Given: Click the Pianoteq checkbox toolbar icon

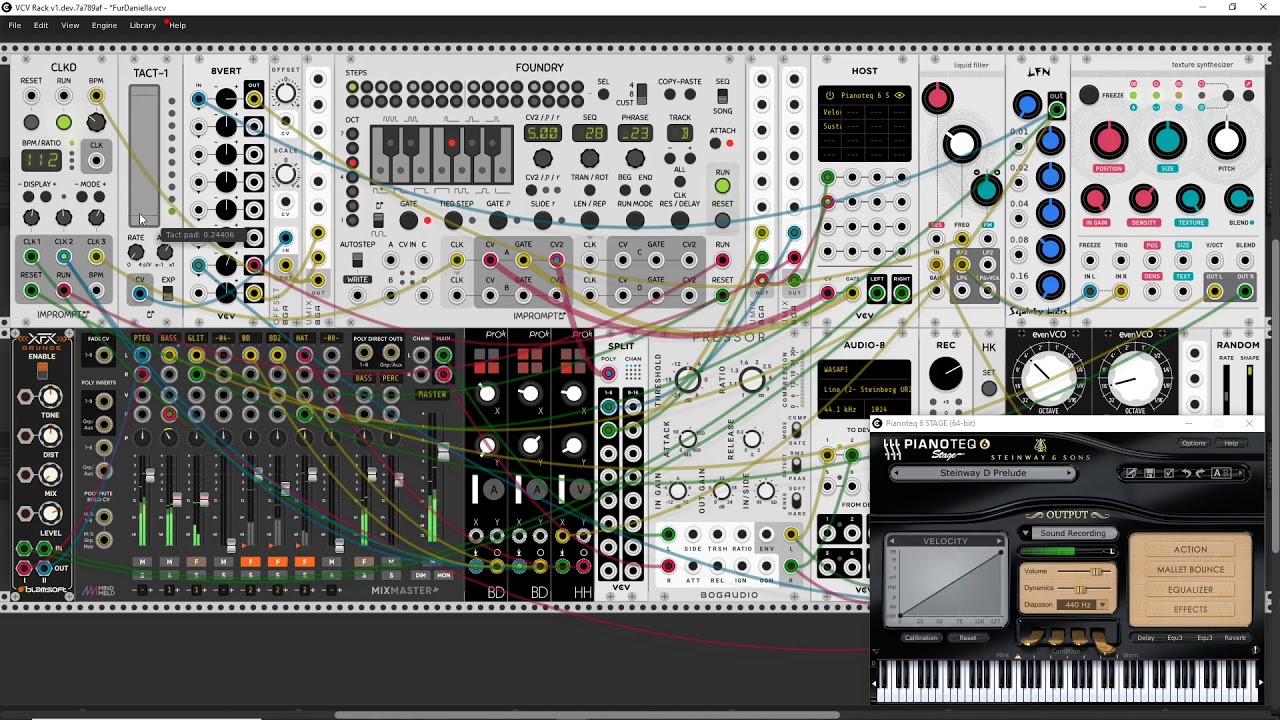Looking at the screenshot, I should click(1168, 473).
